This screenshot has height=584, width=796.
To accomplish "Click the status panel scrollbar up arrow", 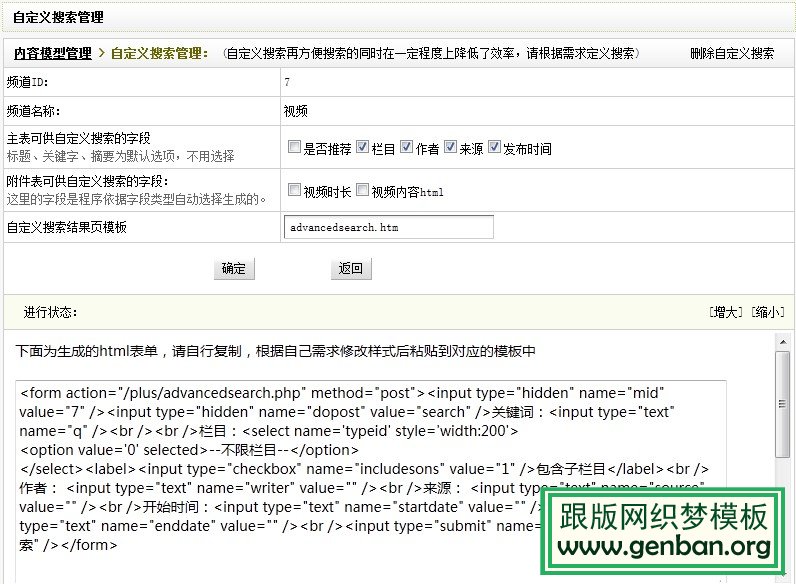I will (x=784, y=340).
